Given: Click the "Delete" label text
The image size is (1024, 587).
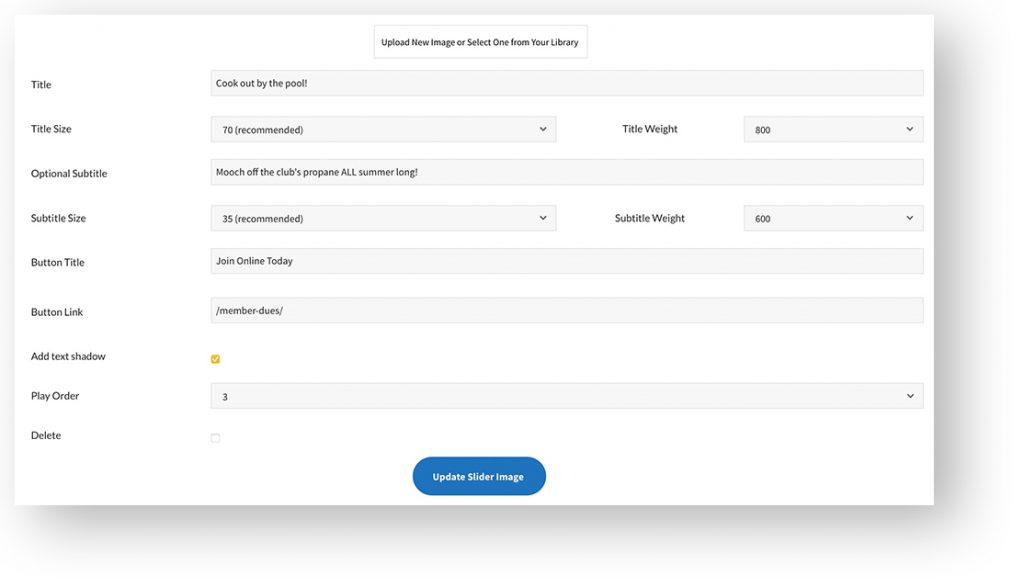Looking at the screenshot, I should [46, 436].
